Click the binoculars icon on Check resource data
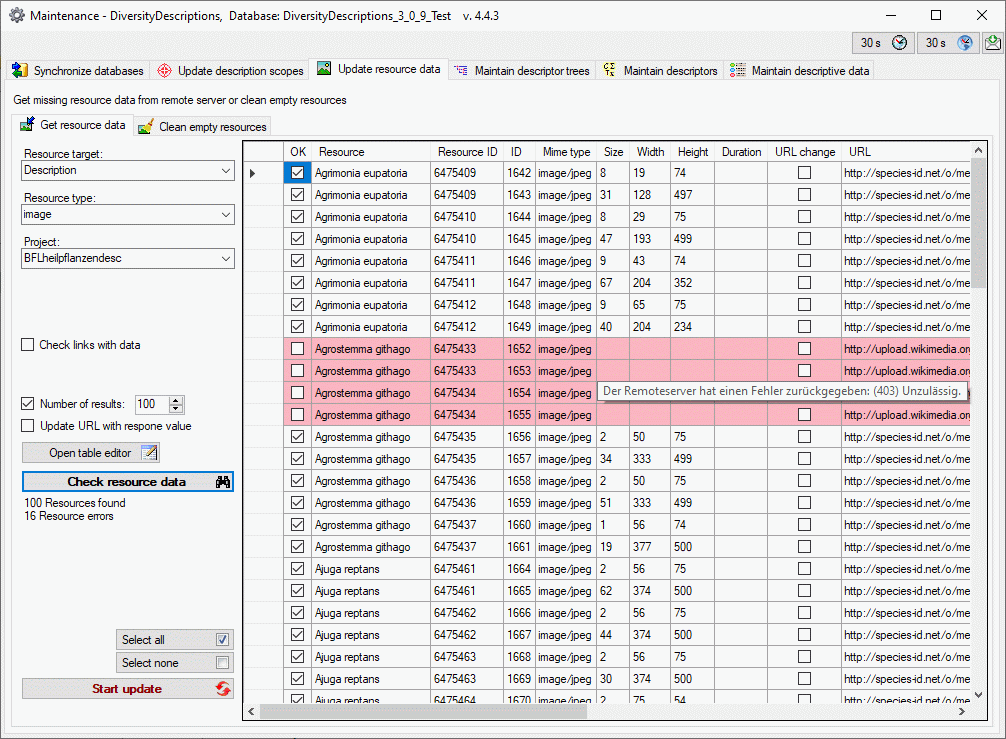 223,482
